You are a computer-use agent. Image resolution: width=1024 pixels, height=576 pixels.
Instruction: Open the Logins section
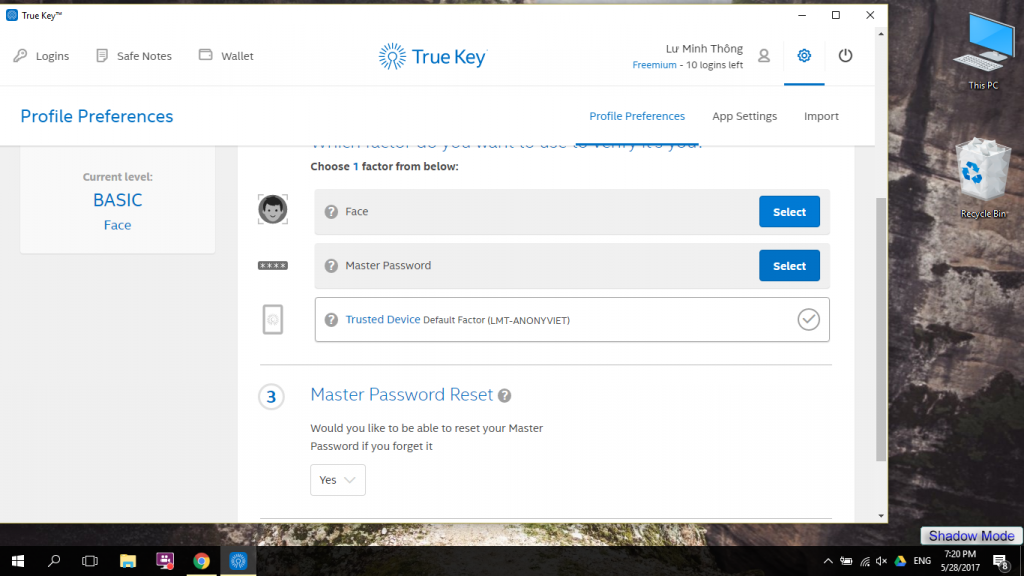40,56
